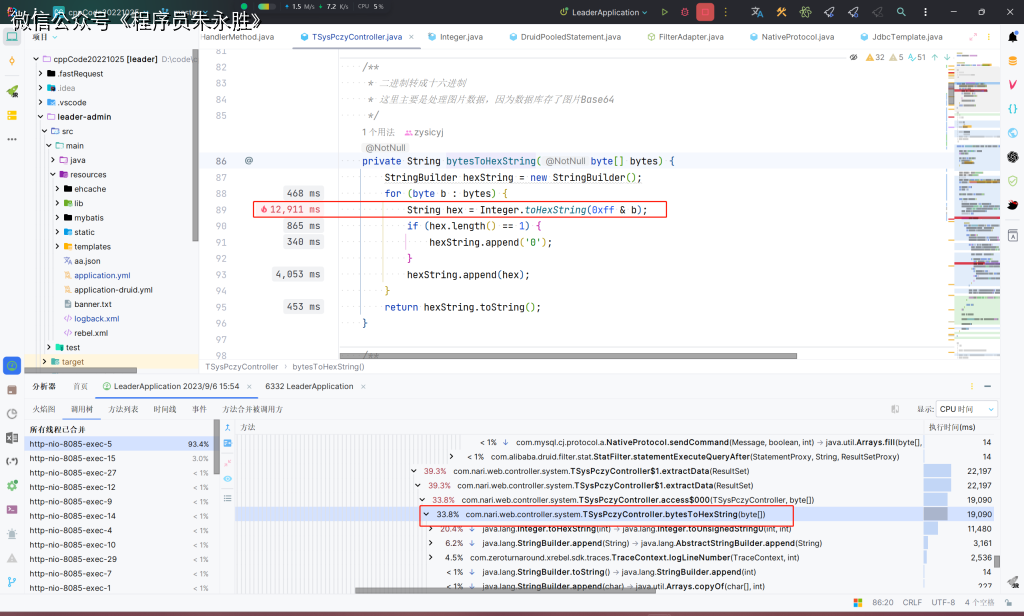
Task: Expand the TraceContext.logLineNumber call node
Action: tap(430, 557)
